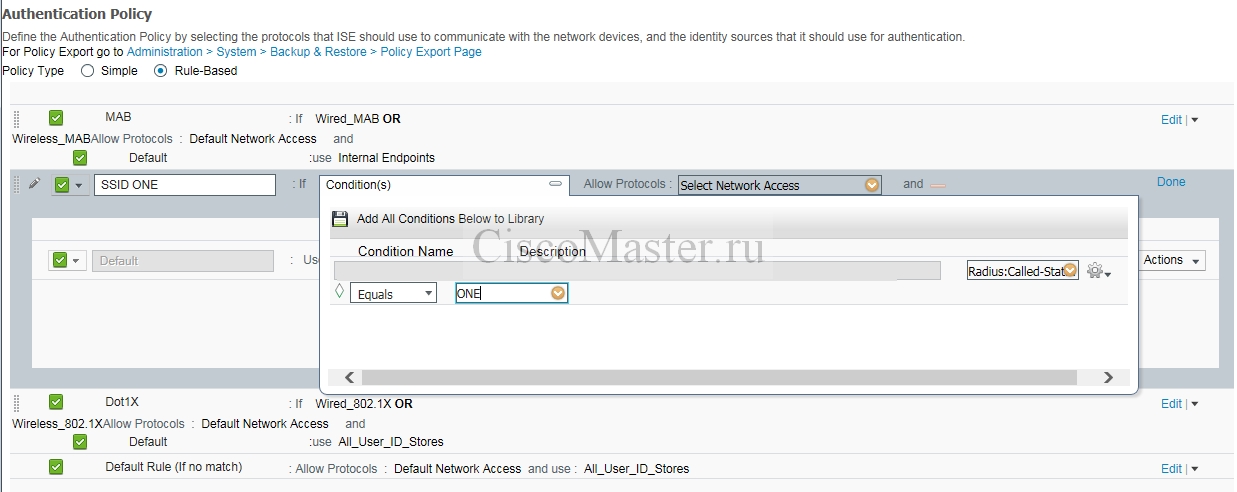Open the Equals operator dropdown
This screenshot has width=1237, height=492.
tap(393, 293)
